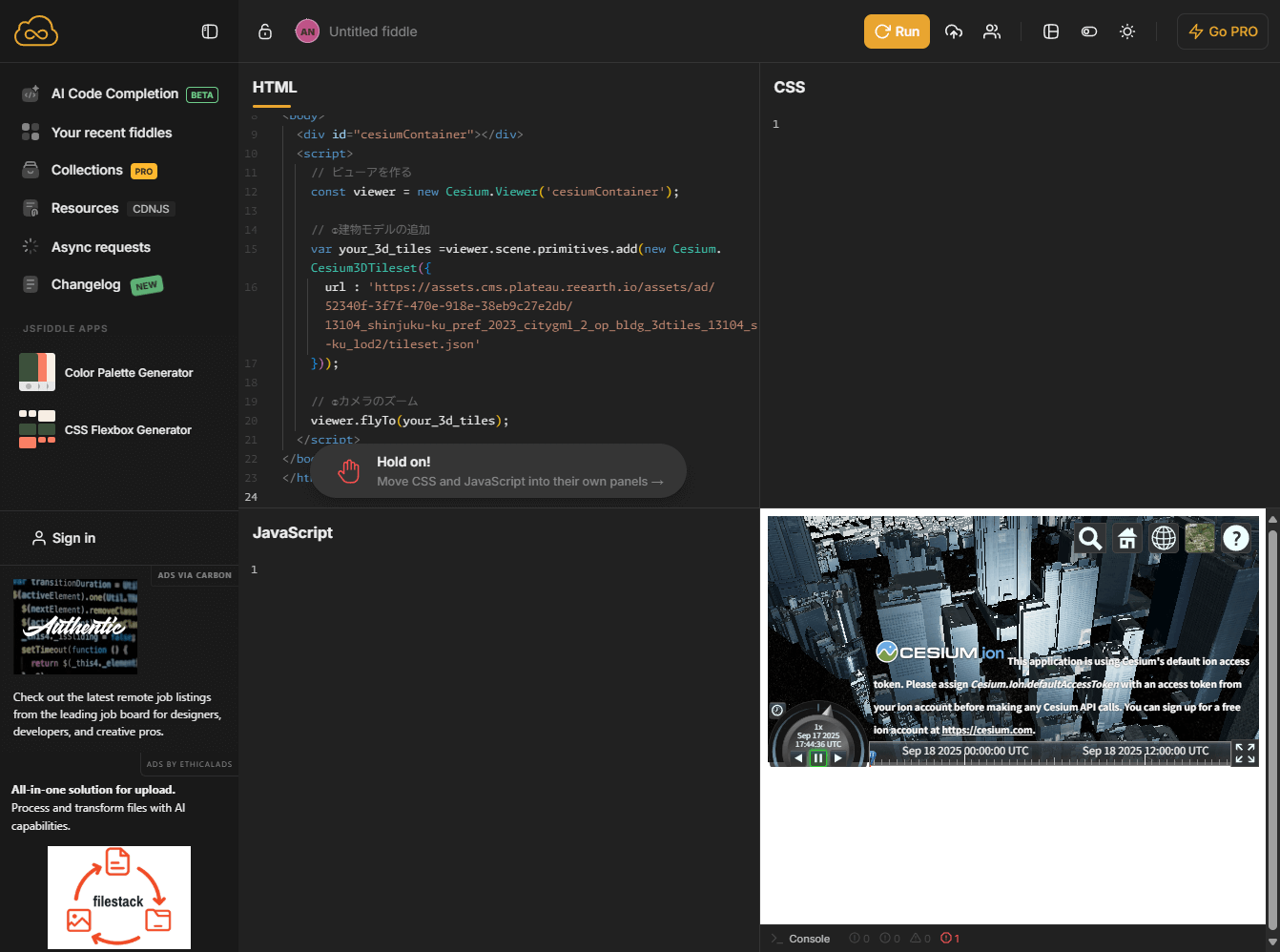This screenshot has width=1280, height=952.
Task: Open the collaborate people icon
Action: 992,31
